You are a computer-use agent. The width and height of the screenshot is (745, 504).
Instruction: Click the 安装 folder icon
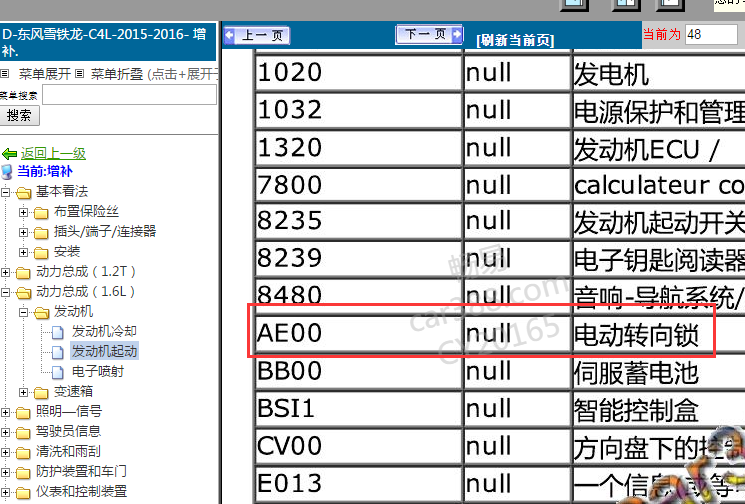[x=41, y=252]
